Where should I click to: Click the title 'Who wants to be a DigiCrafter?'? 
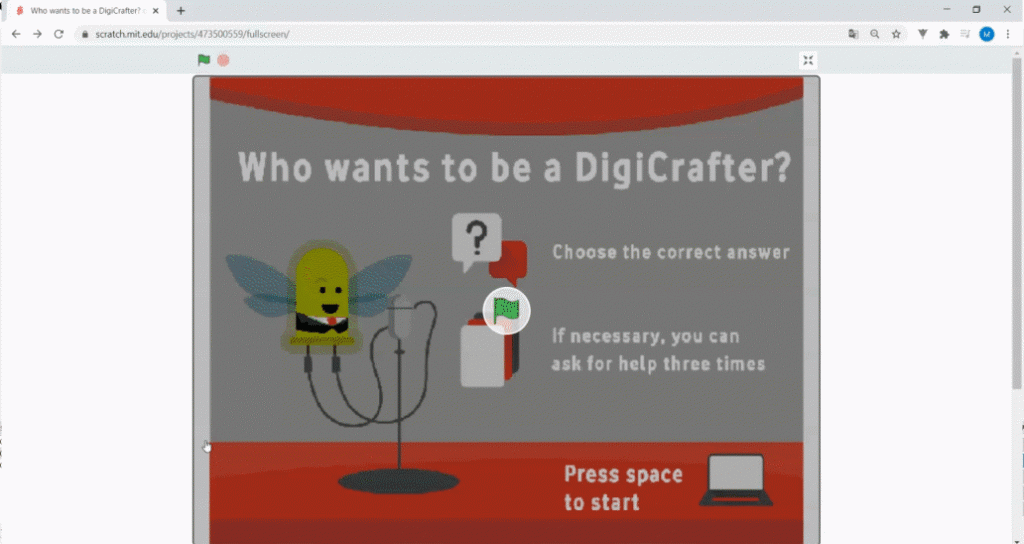(x=515, y=167)
